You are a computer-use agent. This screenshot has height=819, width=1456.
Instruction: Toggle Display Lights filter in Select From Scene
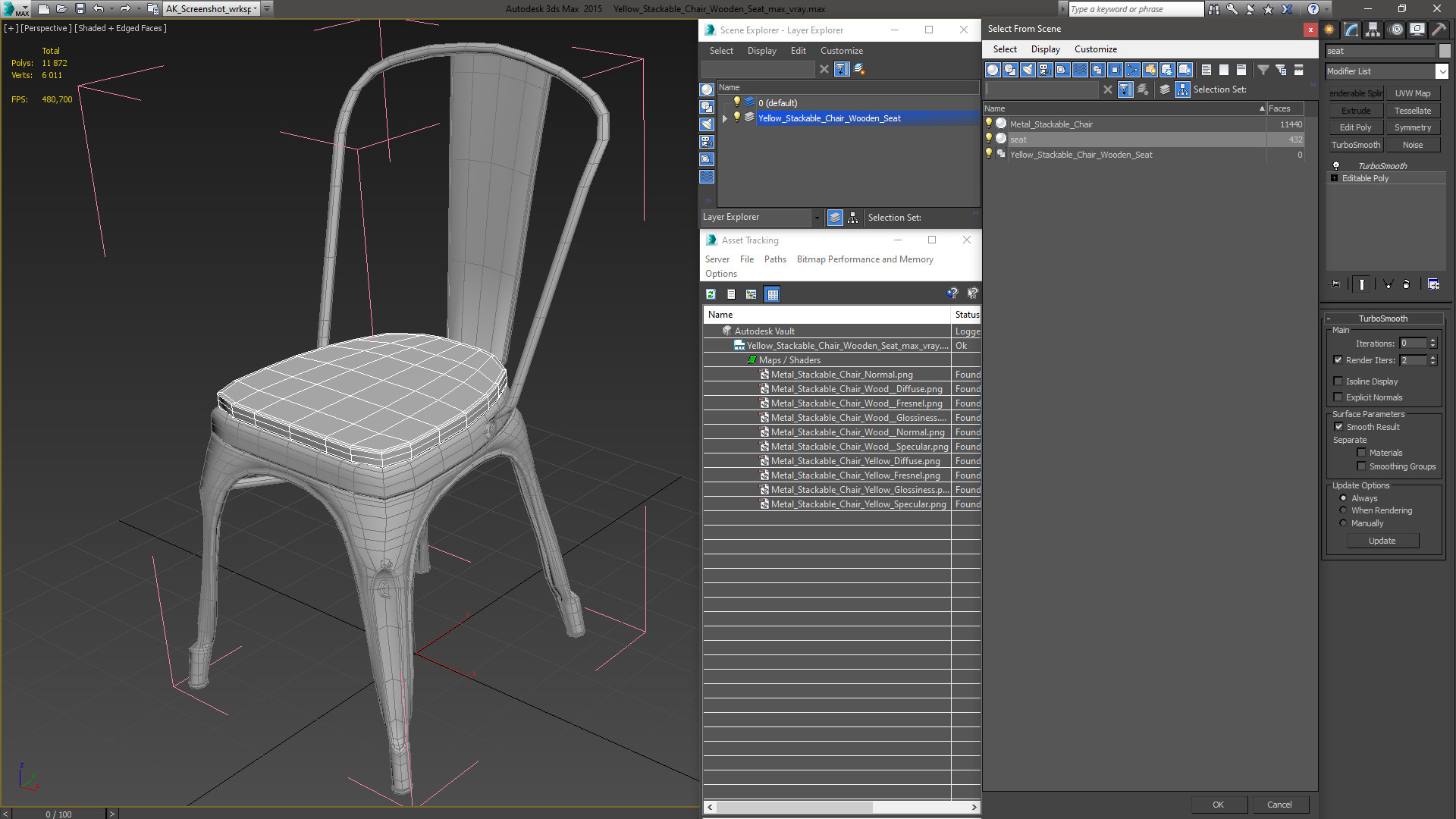click(x=1028, y=70)
